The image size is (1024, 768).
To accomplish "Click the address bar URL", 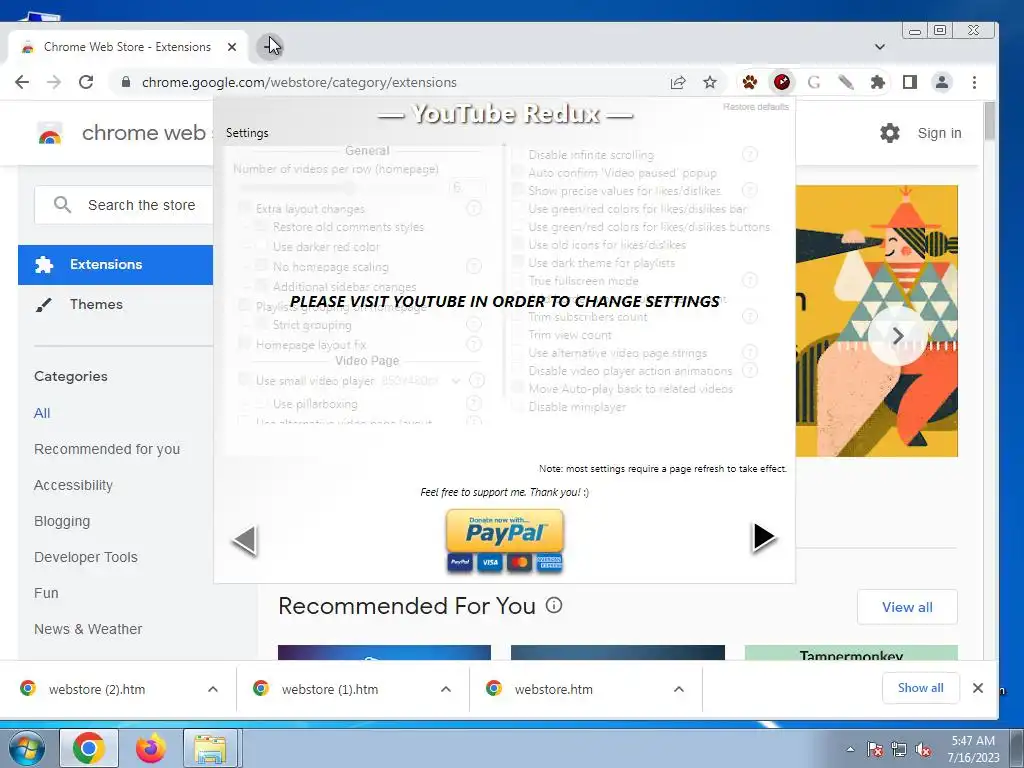I will click(x=299, y=82).
